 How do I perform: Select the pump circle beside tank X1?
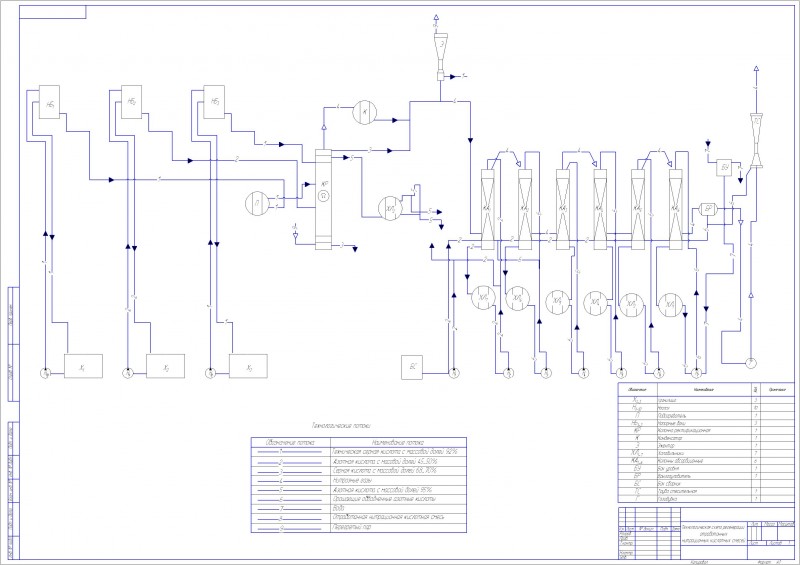click(45, 374)
